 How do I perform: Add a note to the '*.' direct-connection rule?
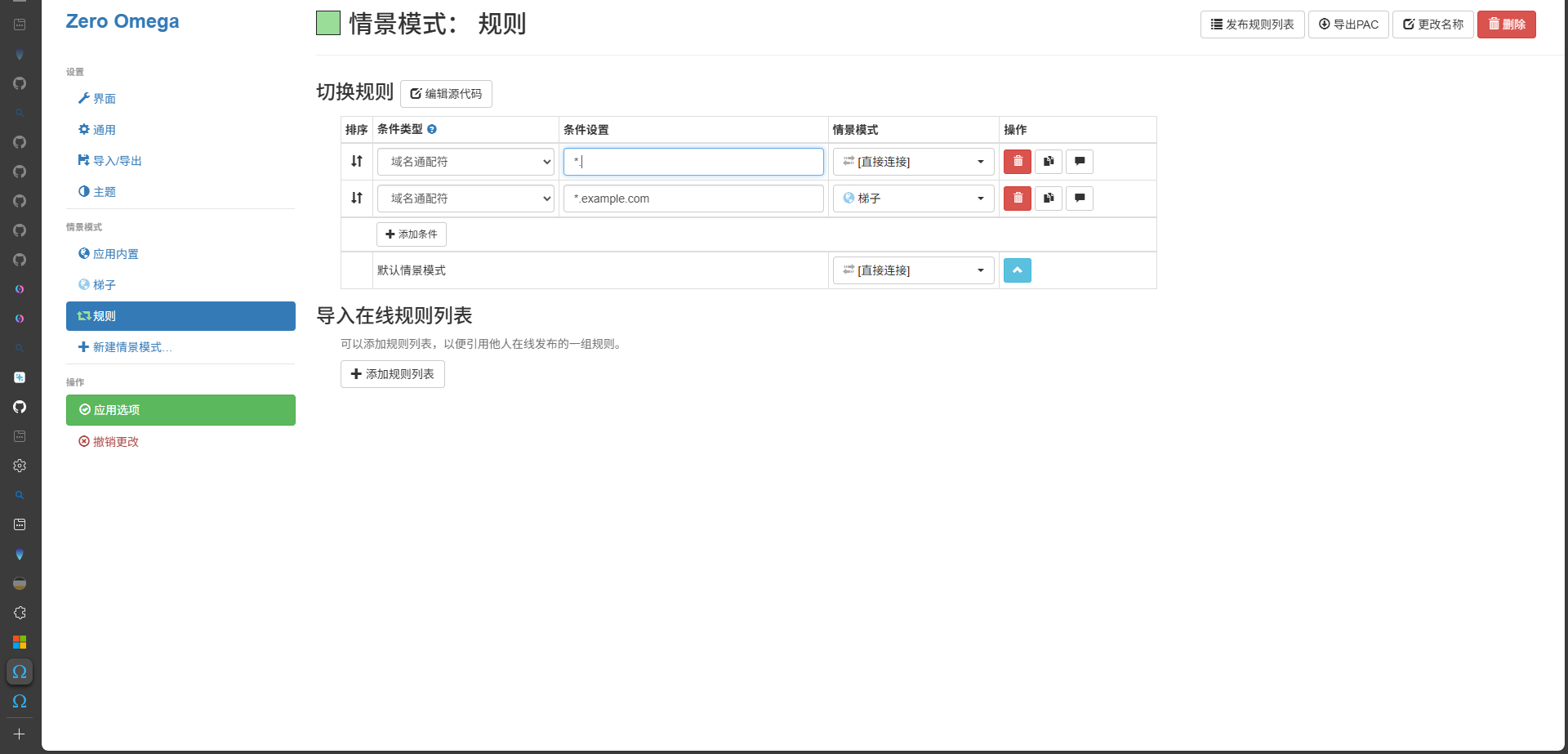1080,162
